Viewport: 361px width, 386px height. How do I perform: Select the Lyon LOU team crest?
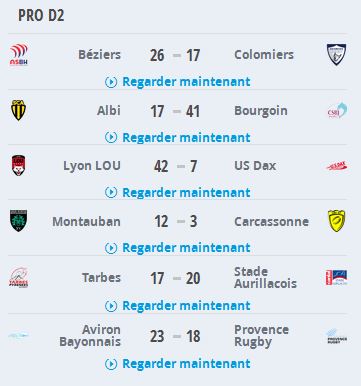19,165
